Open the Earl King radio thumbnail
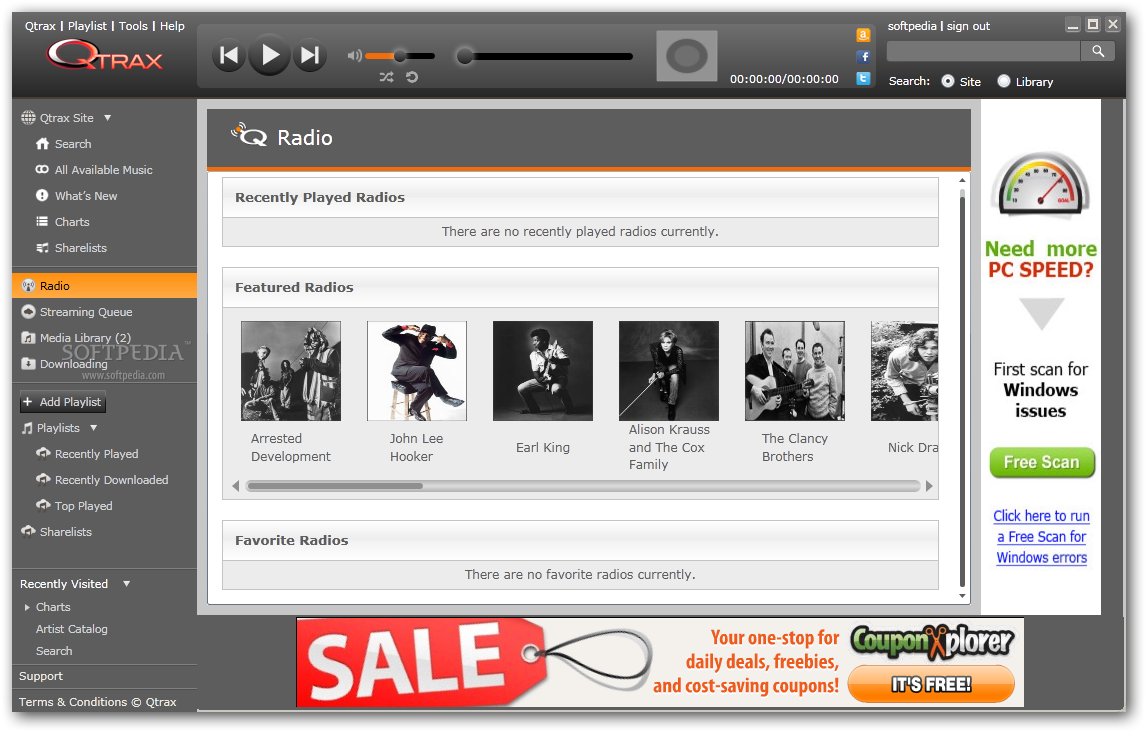The image size is (1146, 732). click(x=543, y=371)
